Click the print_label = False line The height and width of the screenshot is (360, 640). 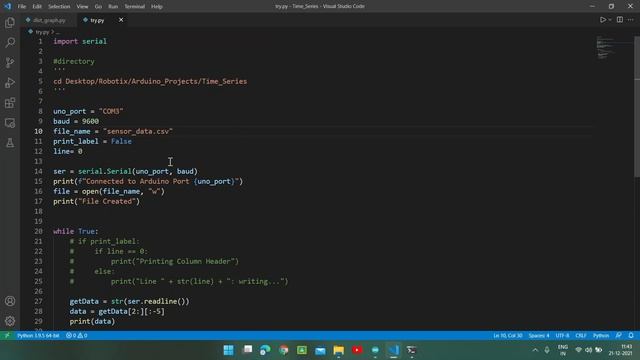tap(92, 141)
